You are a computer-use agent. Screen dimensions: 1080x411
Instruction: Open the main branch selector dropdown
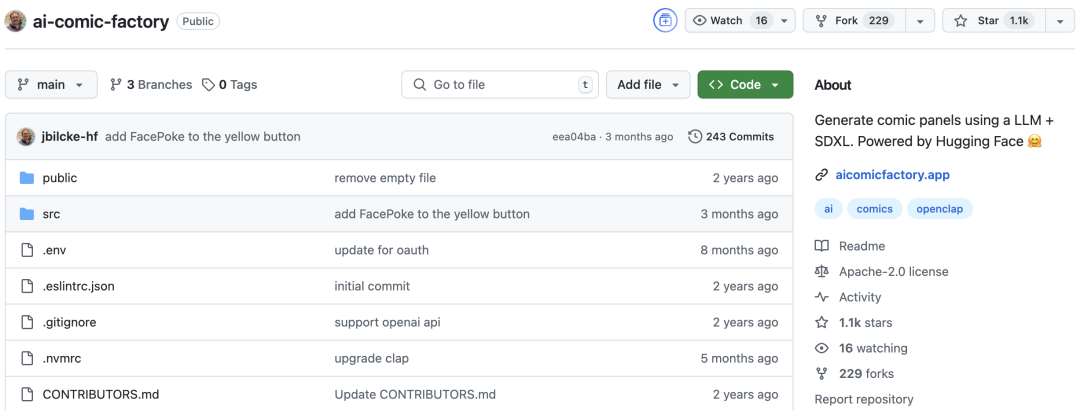[x=51, y=85]
